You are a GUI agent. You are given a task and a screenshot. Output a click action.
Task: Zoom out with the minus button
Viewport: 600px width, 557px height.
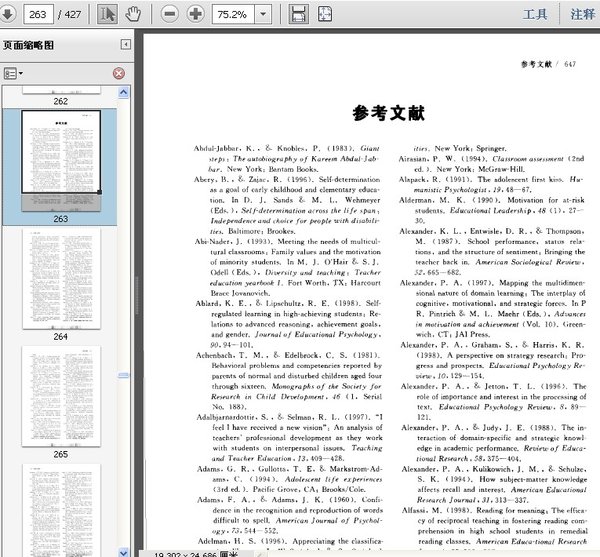point(169,14)
